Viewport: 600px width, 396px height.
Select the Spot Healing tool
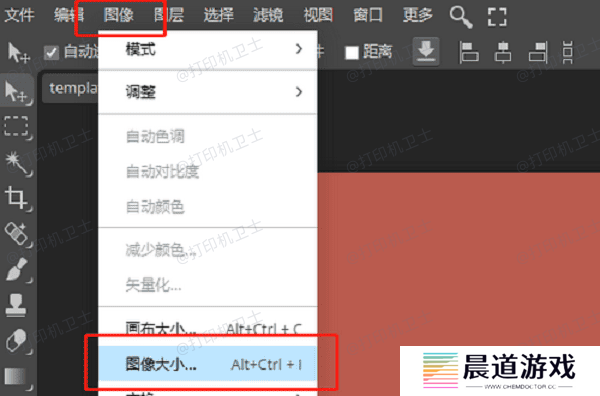point(17,234)
